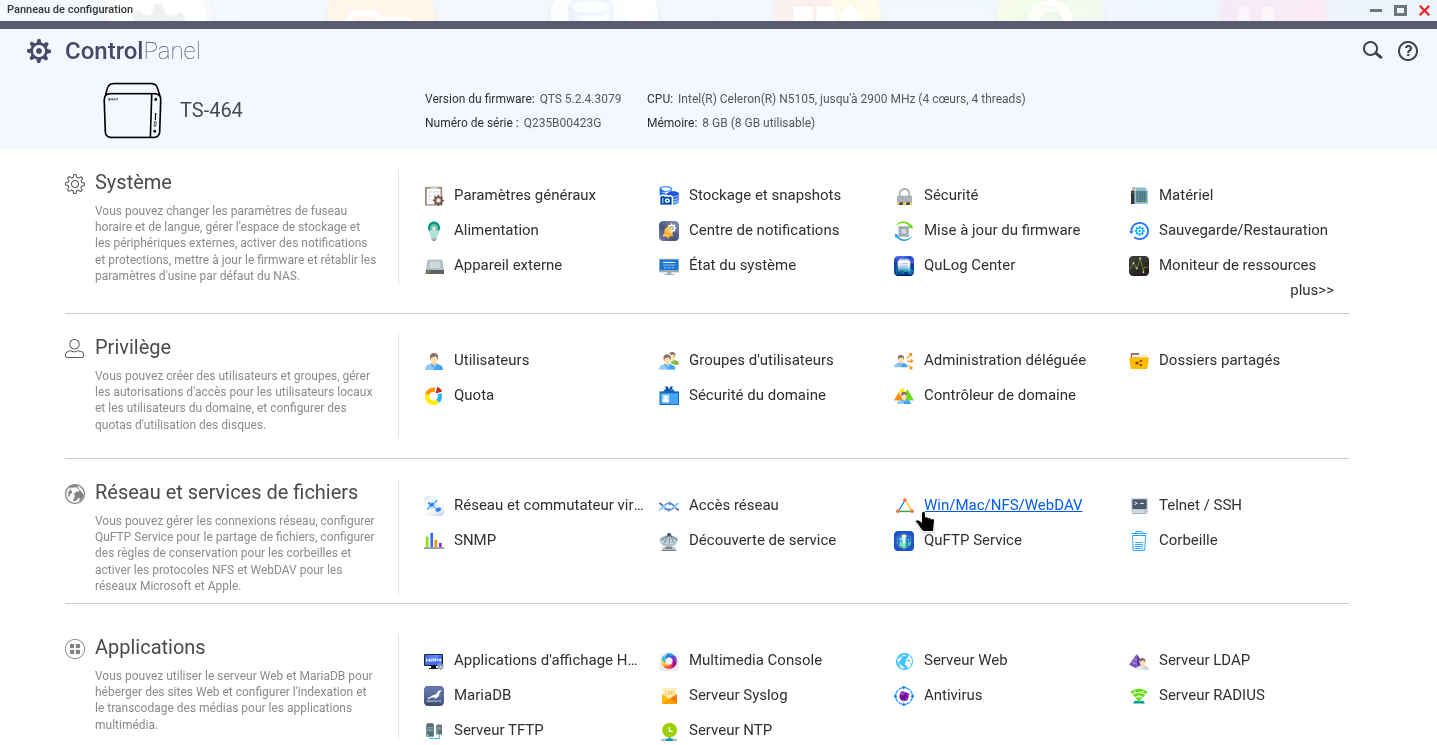Click the Stockage et snapshots icon
1437x745 pixels.
669,195
